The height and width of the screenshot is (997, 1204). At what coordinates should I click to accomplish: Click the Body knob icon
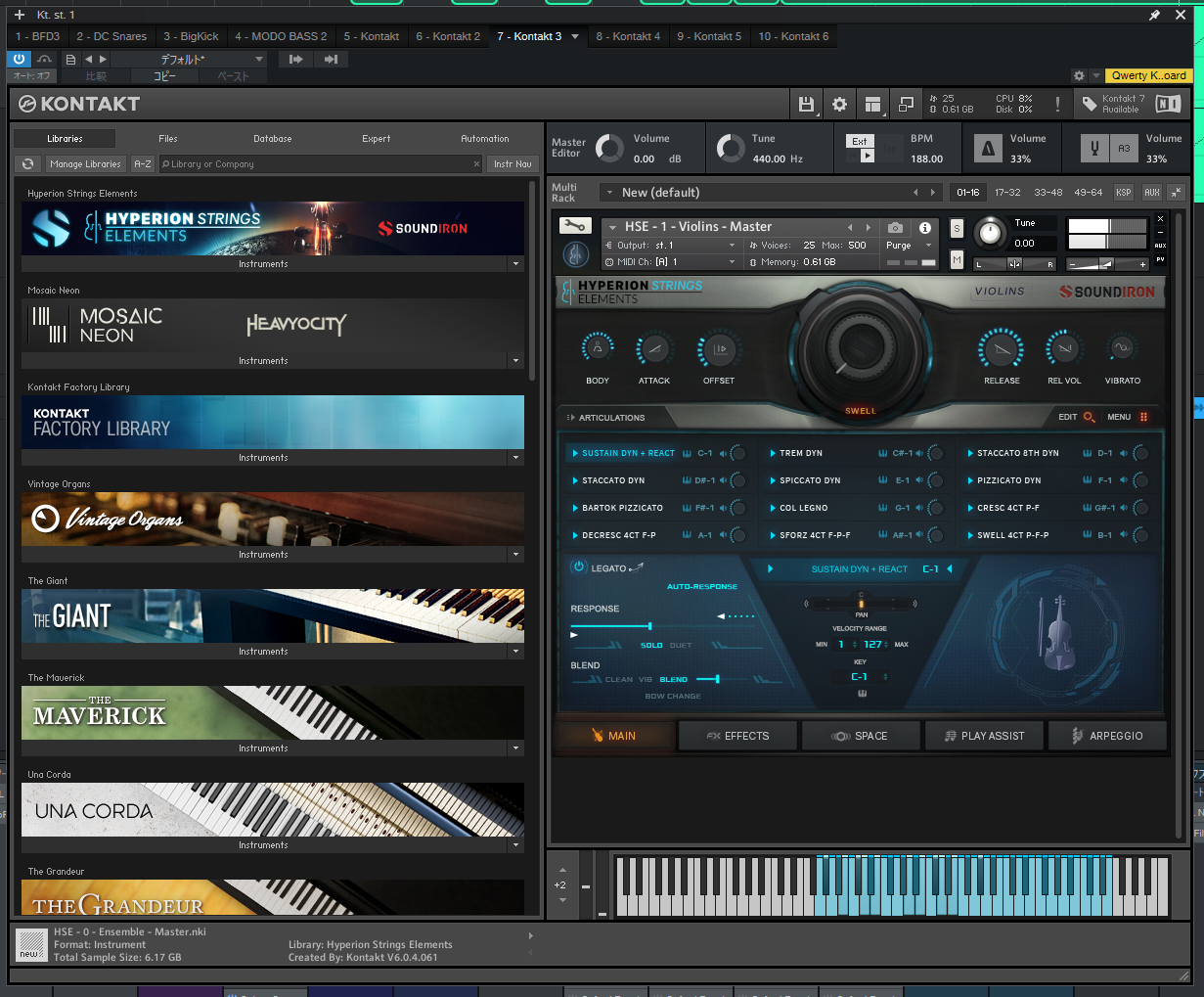(x=598, y=348)
